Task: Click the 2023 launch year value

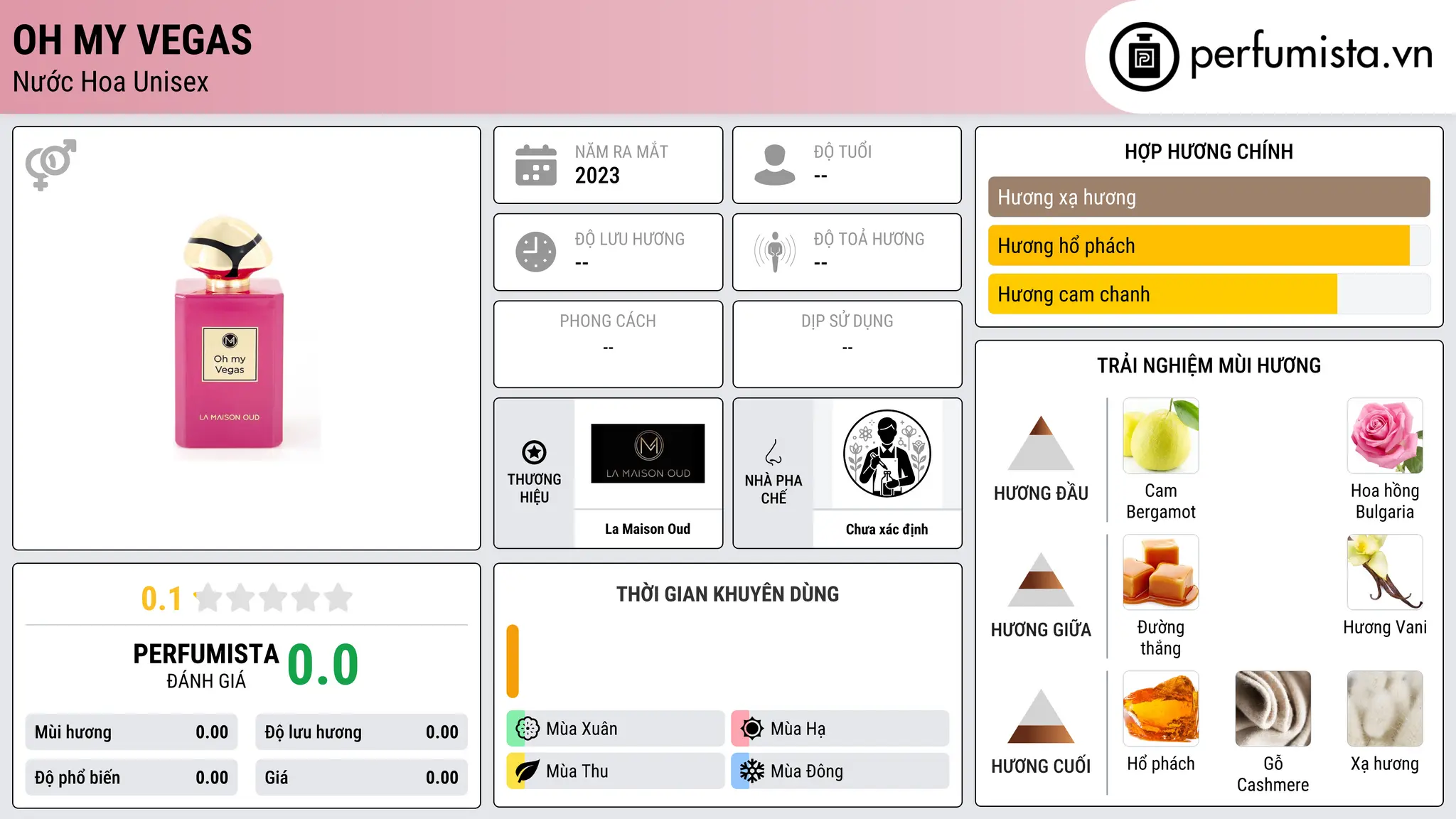Action: (x=597, y=176)
